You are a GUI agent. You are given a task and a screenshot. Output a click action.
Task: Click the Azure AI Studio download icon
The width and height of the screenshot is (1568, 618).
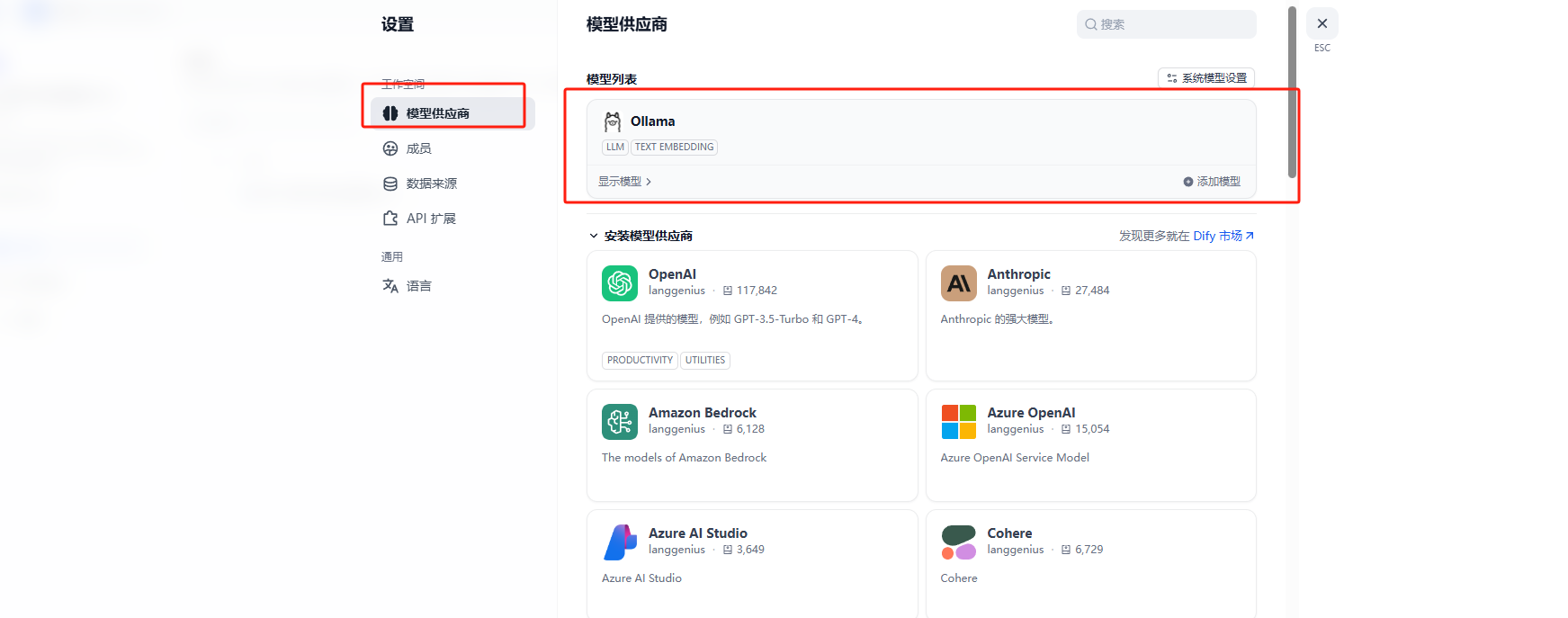(x=728, y=550)
